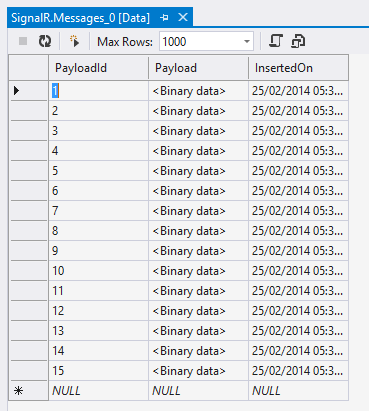The width and height of the screenshot is (369, 411).
Task: Click InsertedOn date cell in row 4
Action: click(298, 151)
